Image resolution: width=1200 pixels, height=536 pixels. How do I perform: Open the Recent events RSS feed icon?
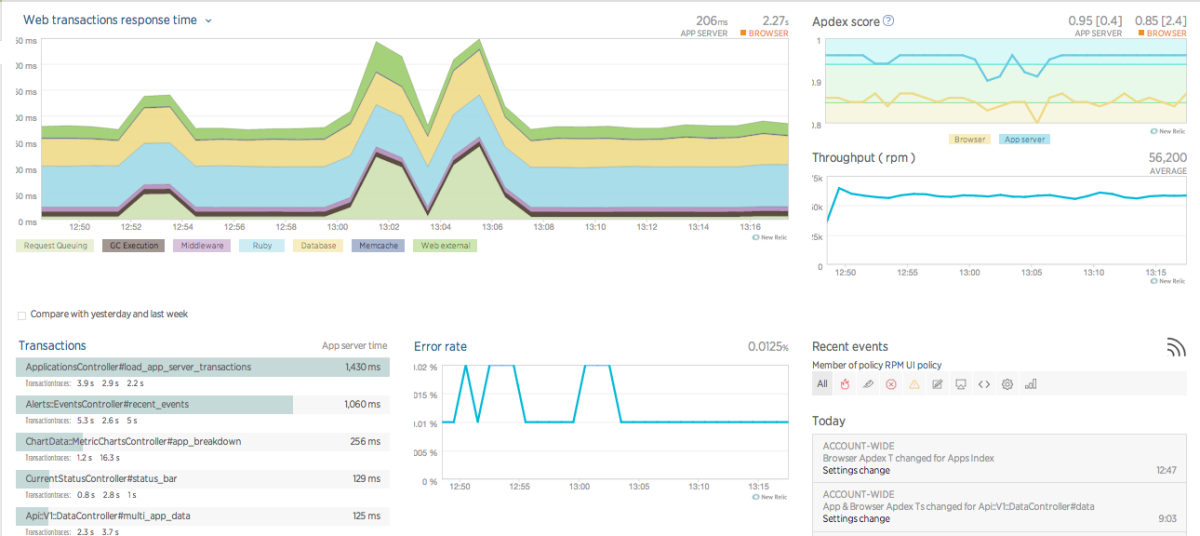[x=1176, y=347]
